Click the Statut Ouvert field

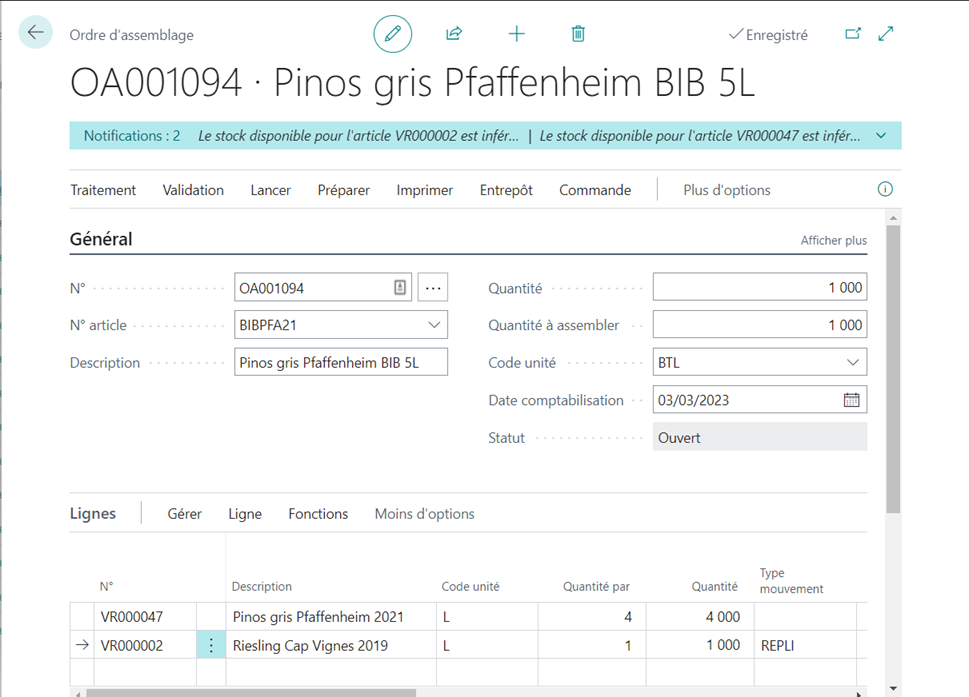coord(760,437)
